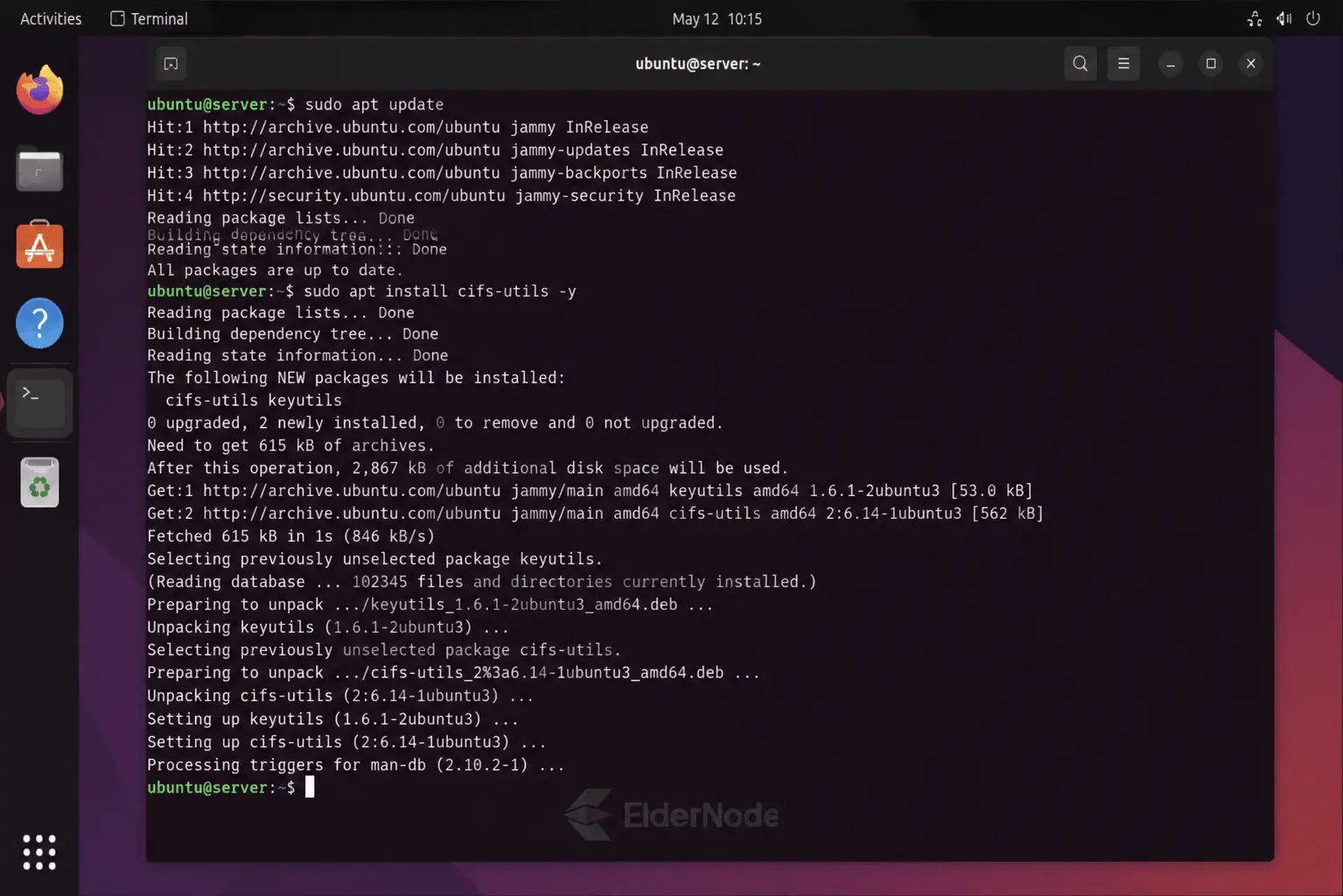
Task: Click the 'Fetched 615 kB in 1s' line
Action: click(x=290, y=535)
